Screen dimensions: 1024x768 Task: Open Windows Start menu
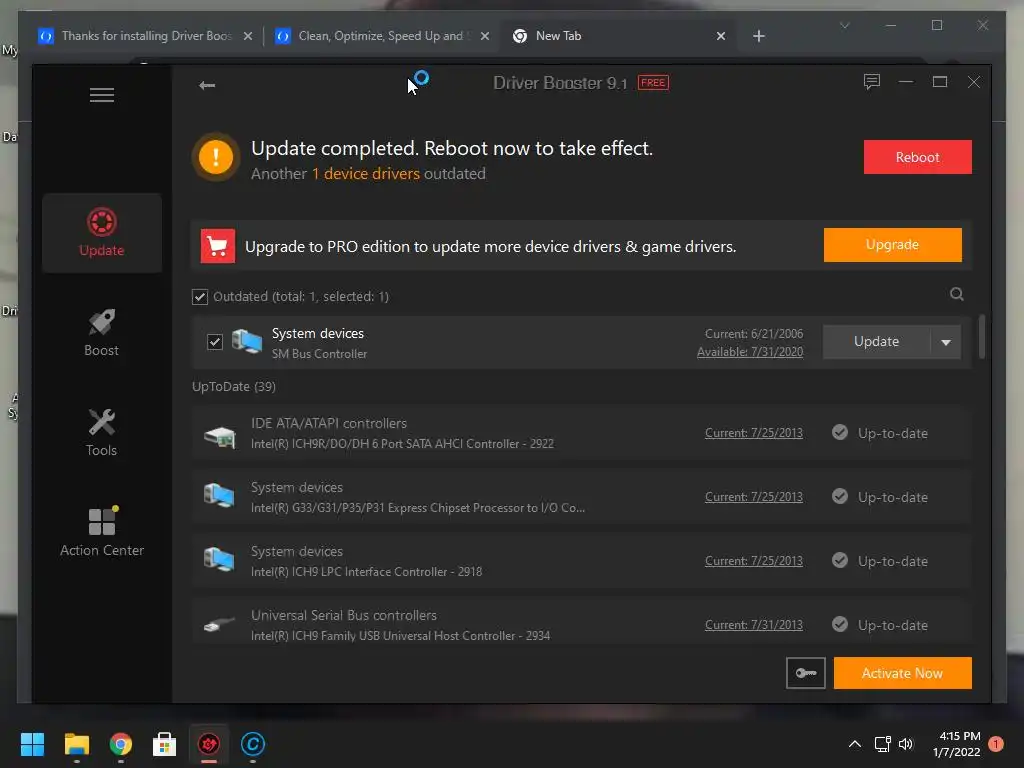32,744
